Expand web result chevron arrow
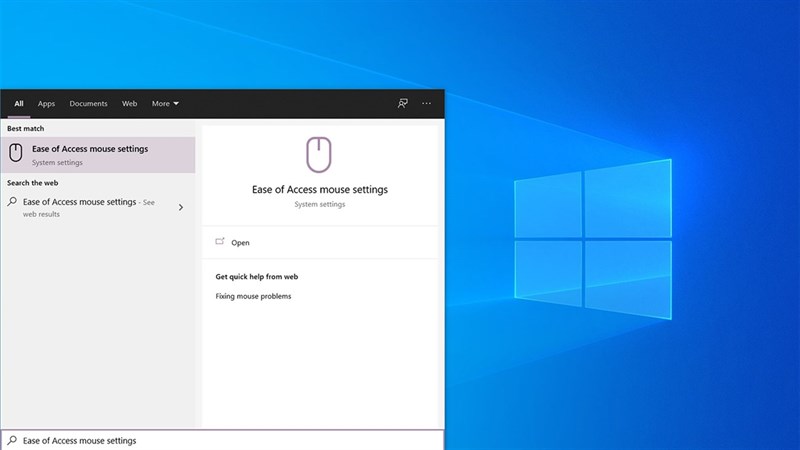Screen dimensions: 800x450 point(181,208)
